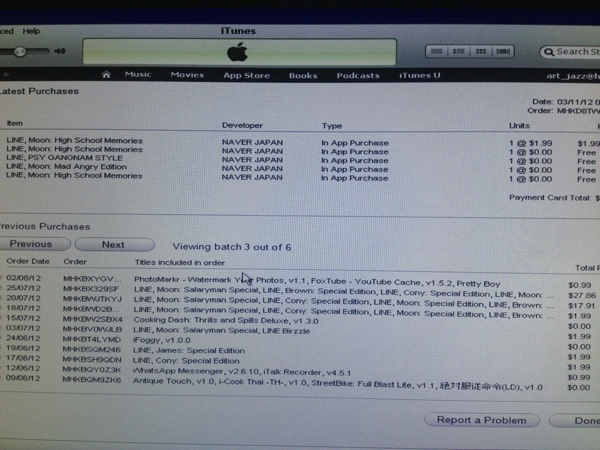Select order dated 02/08/12
This screenshot has height=450, width=600.
pos(23,278)
